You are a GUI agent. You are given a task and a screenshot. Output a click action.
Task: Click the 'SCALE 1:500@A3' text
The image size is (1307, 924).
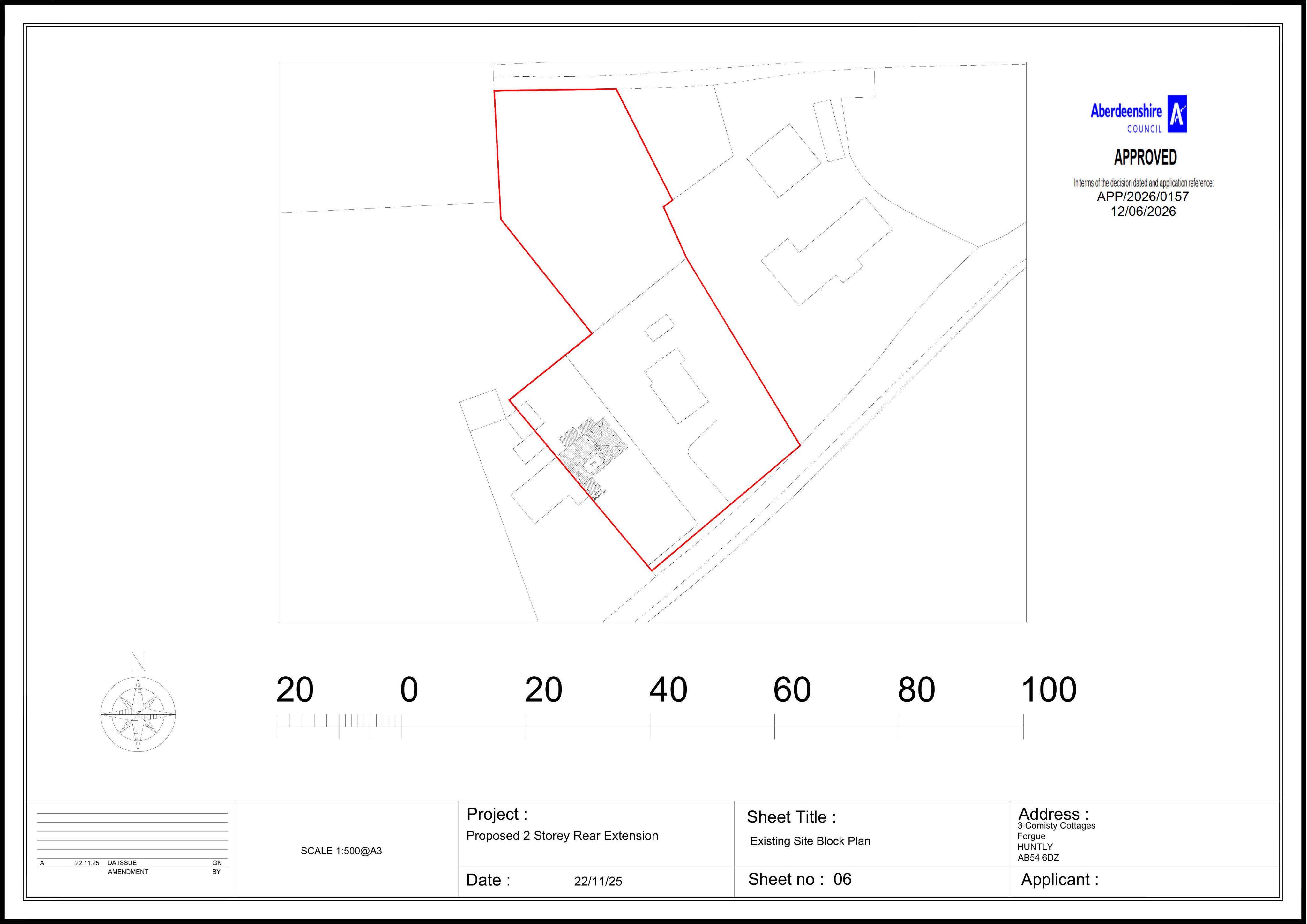[341, 851]
